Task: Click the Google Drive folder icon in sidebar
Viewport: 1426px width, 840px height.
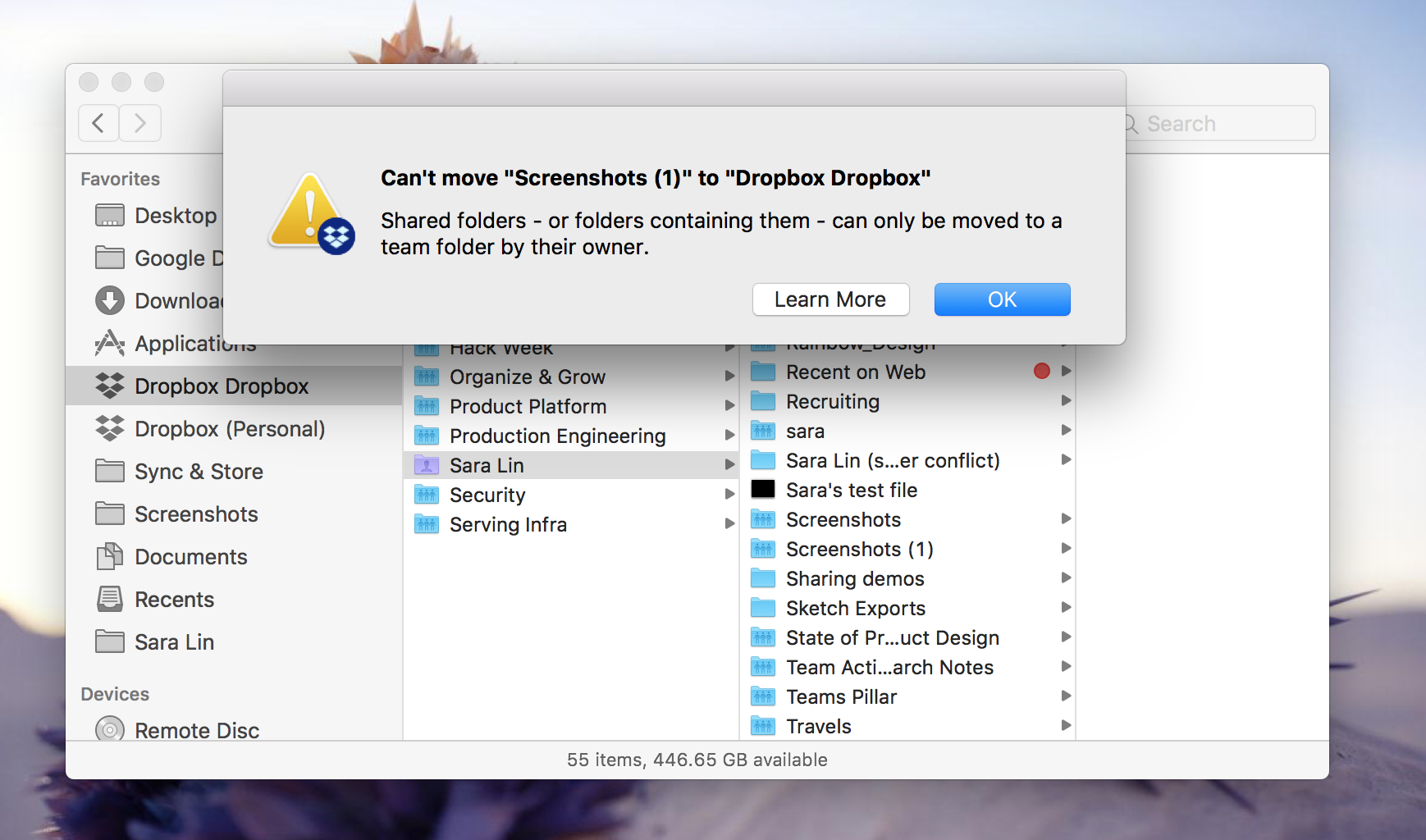Action: pyautogui.click(x=110, y=258)
